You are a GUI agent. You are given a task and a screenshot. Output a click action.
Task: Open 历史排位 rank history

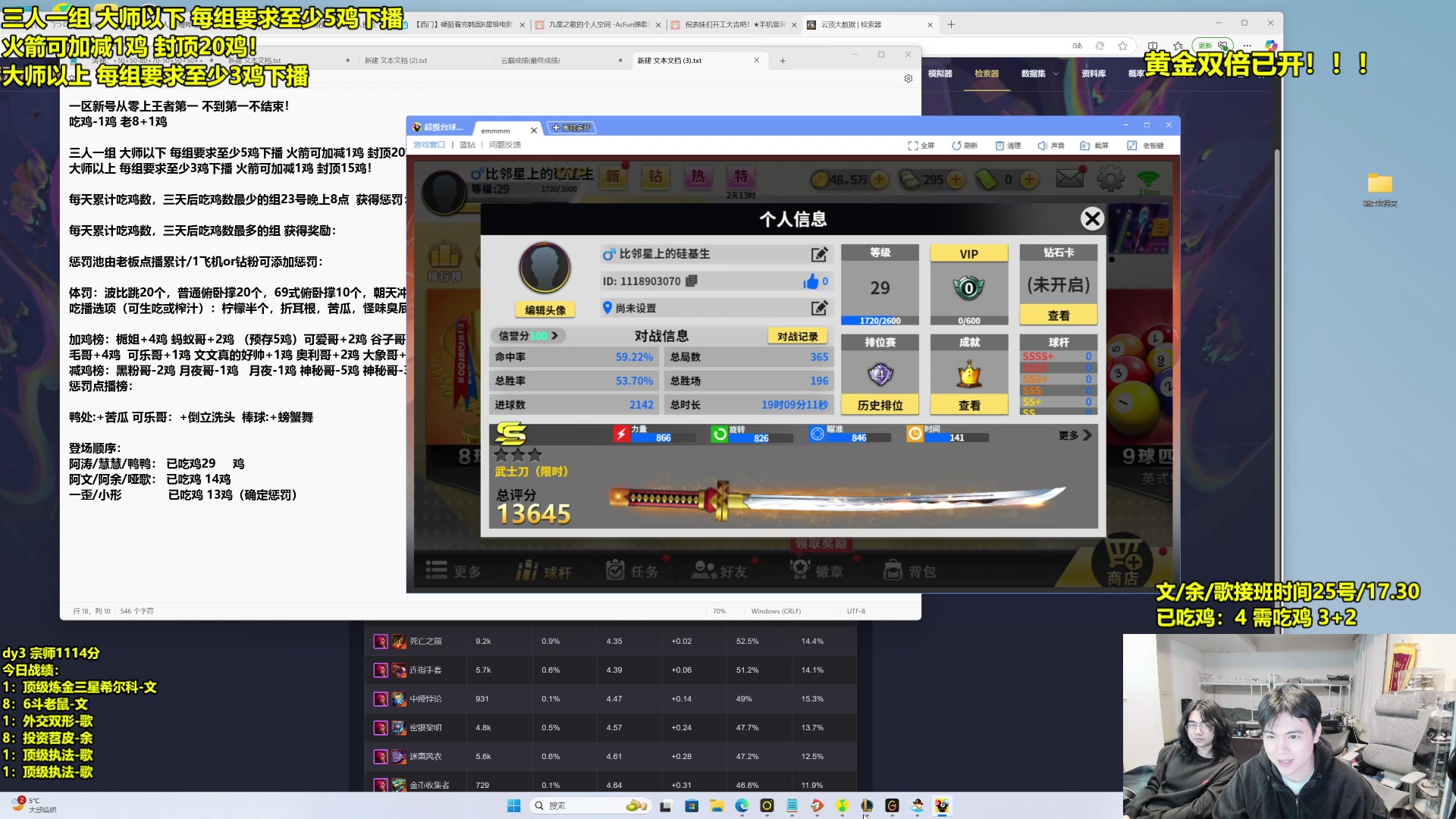coord(880,405)
